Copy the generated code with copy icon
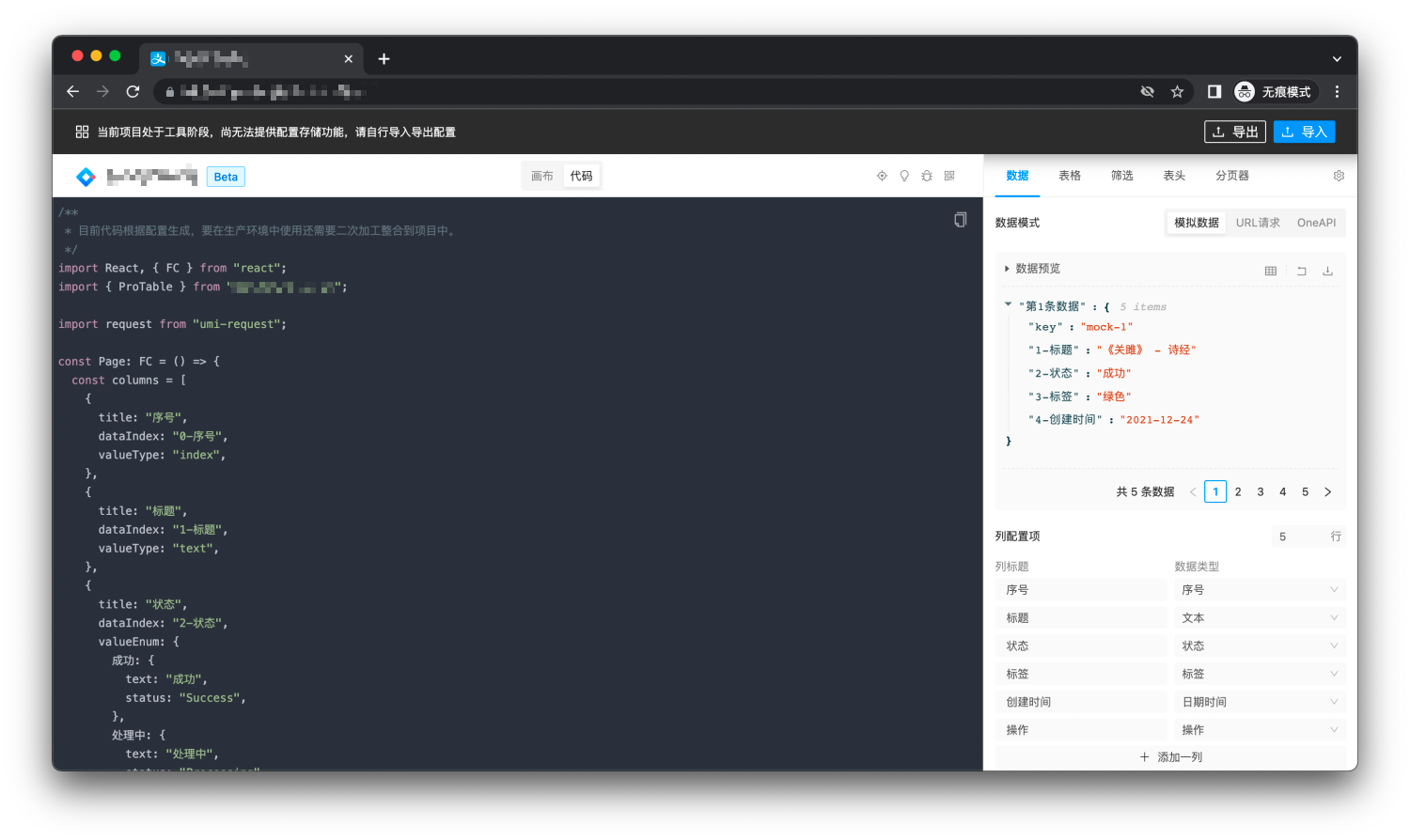 pyautogui.click(x=960, y=220)
